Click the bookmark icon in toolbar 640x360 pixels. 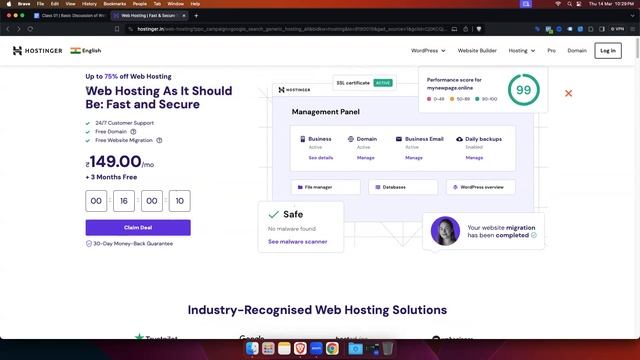tap(117, 29)
